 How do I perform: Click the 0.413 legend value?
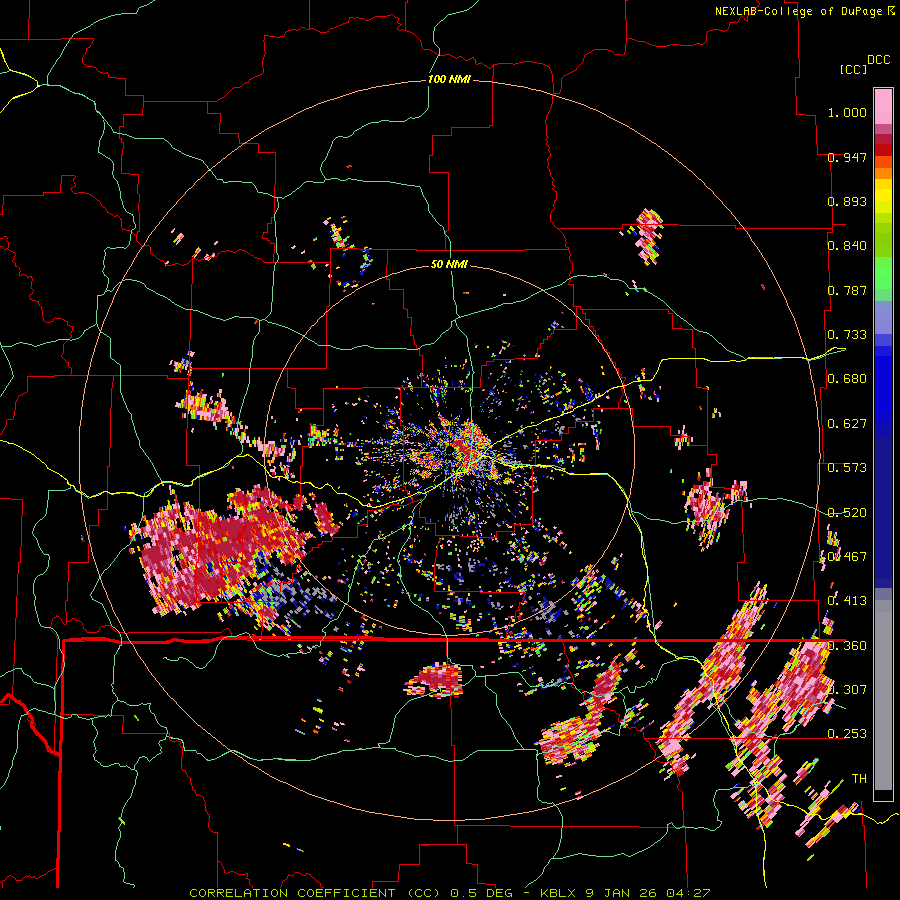847,601
